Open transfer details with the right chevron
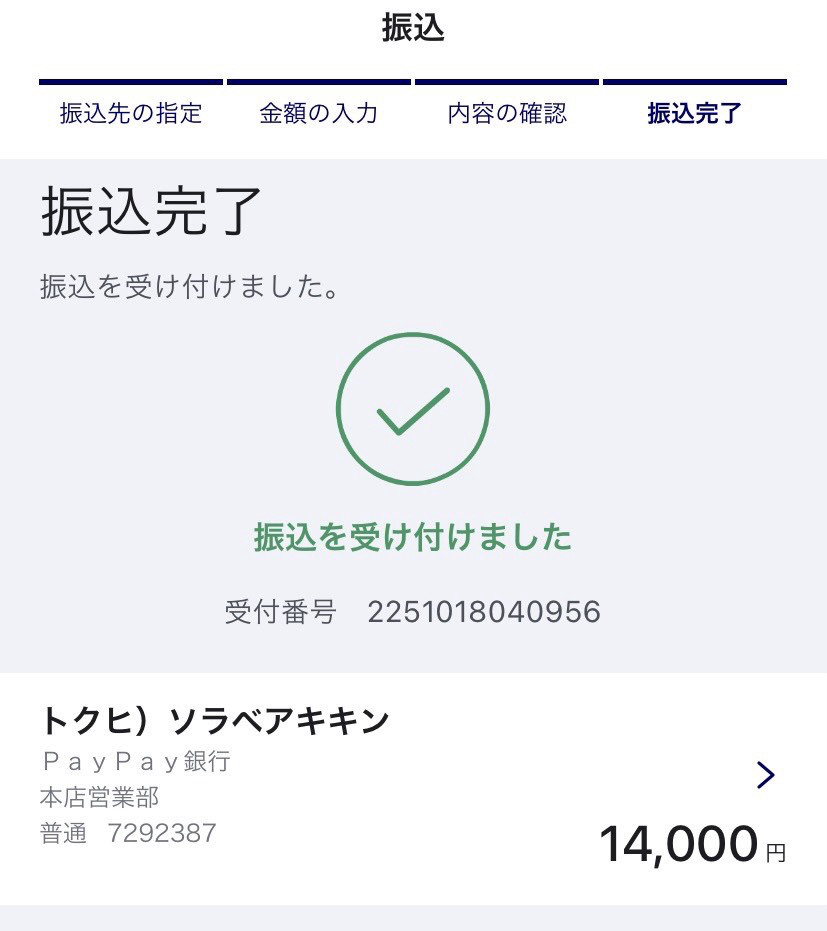Image resolution: width=827 pixels, height=931 pixels. (x=765, y=775)
